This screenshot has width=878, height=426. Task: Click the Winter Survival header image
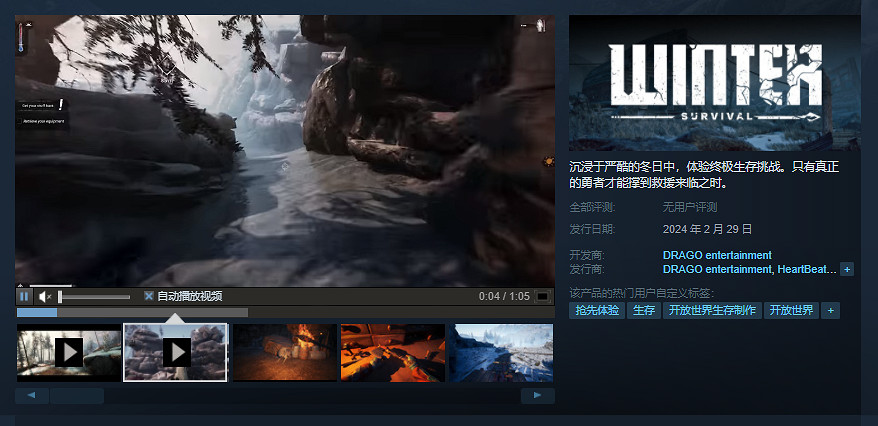click(714, 83)
